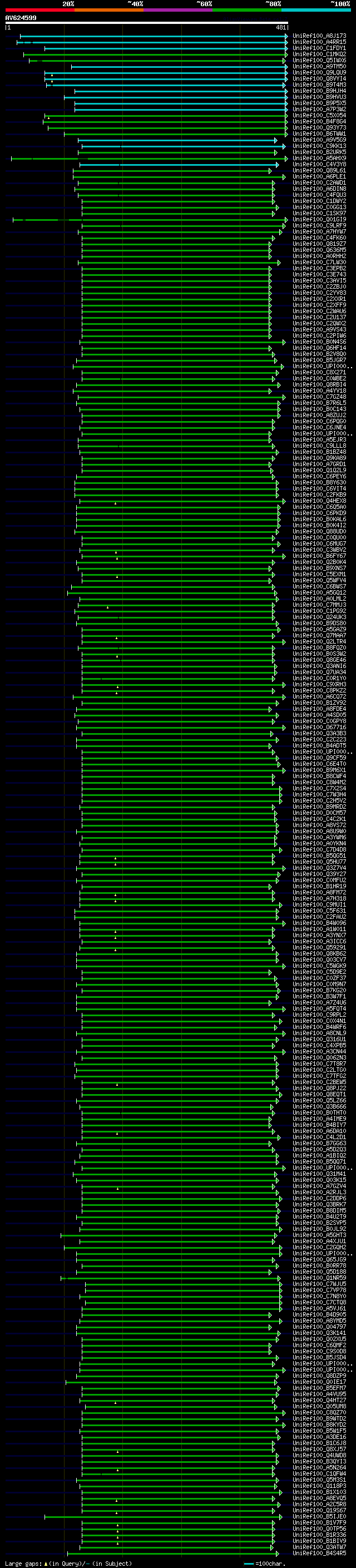
Task: Click hit UniRef100_Q6HF14
Action: pos(319,348)
